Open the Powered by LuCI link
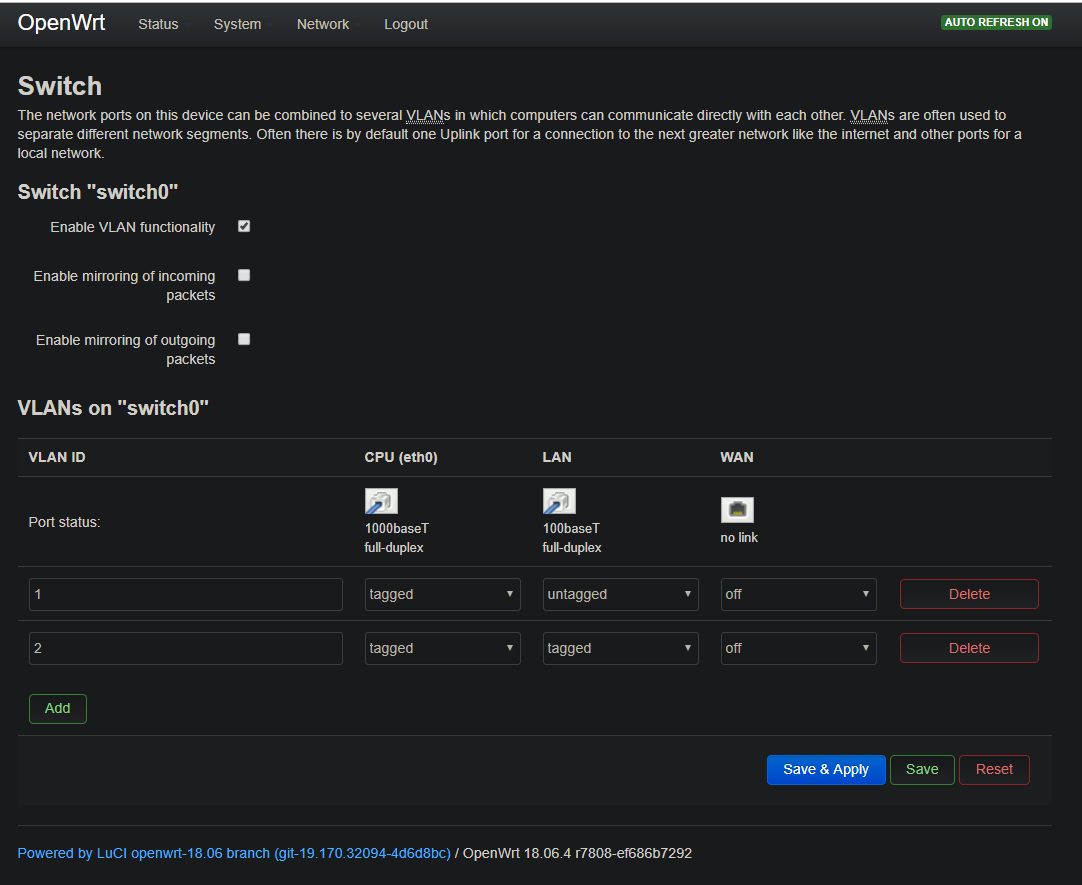Viewport: 1082px width, 885px height. 234,853
